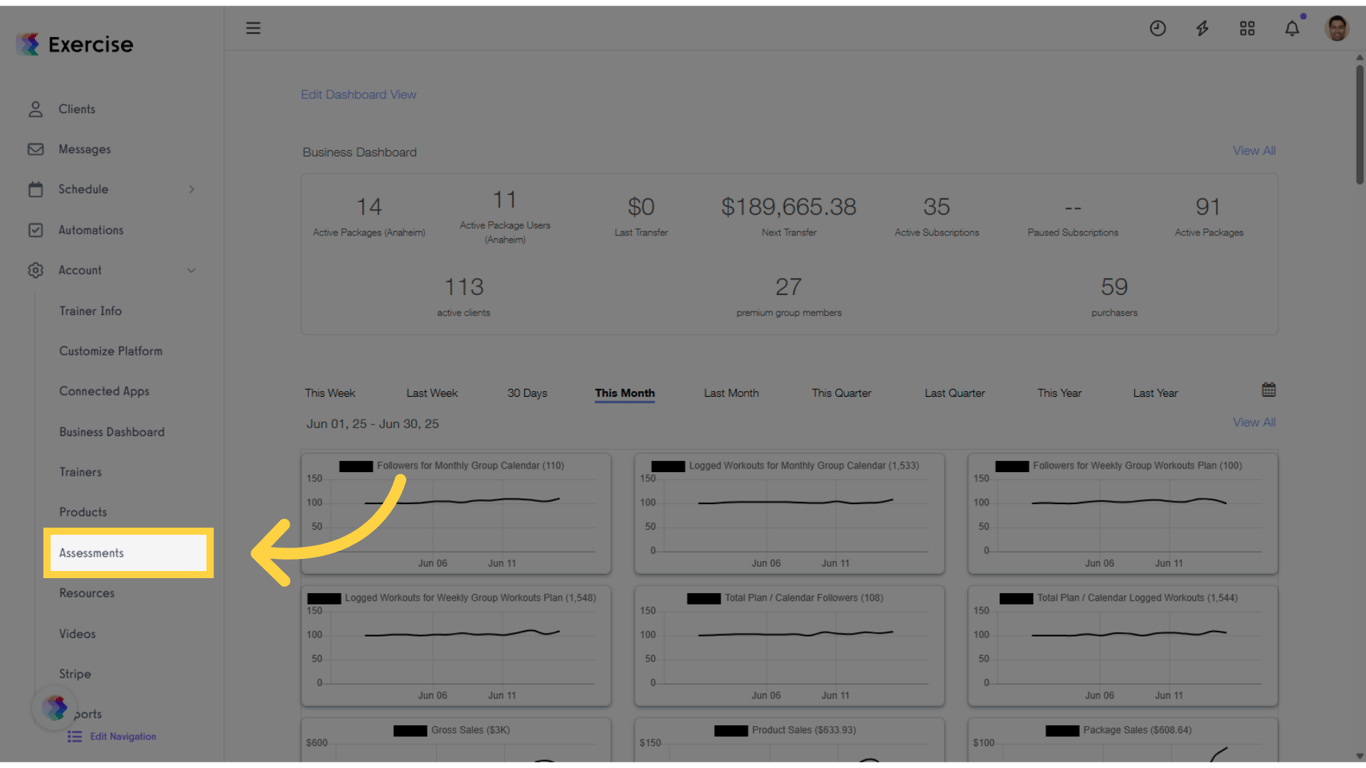Viewport: 1366px width, 768px height.
Task: Open notifications via the bell icon
Action: tap(1291, 28)
